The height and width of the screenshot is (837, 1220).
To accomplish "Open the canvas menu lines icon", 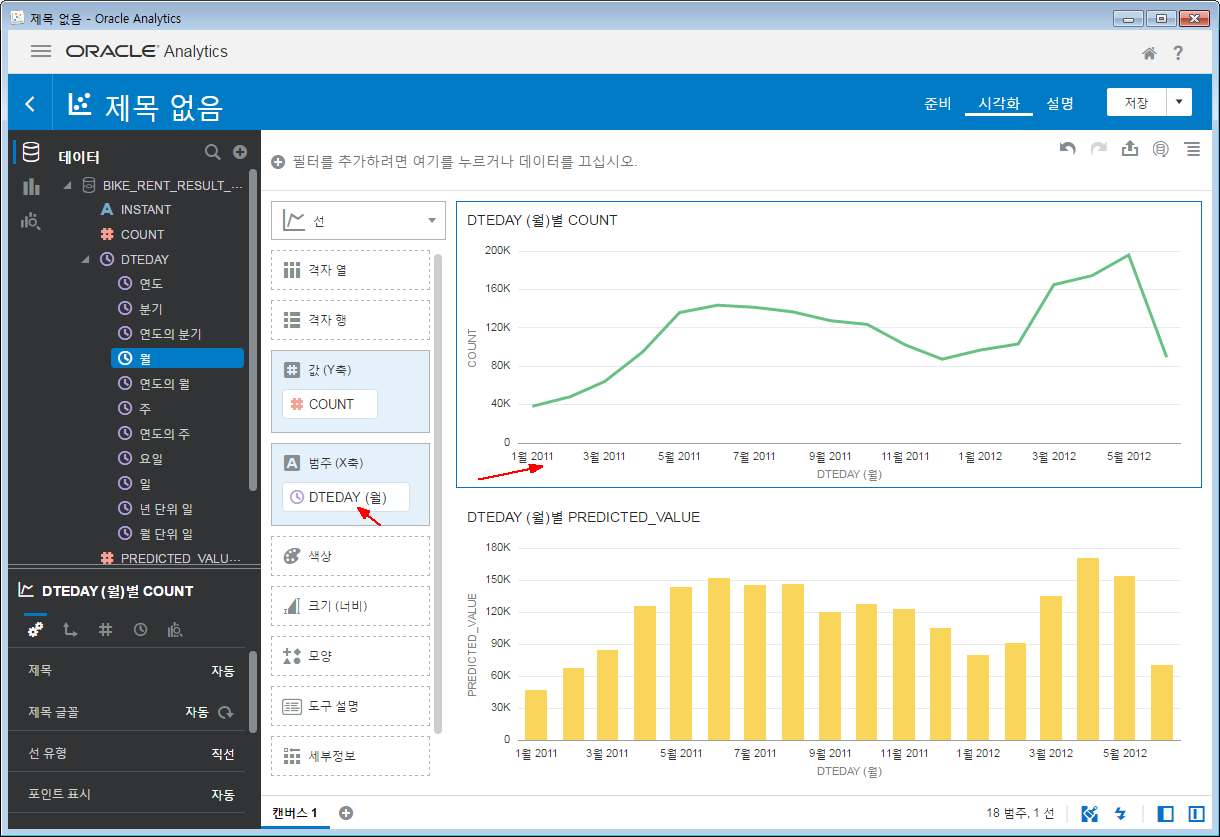I will tap(1192, 148).
